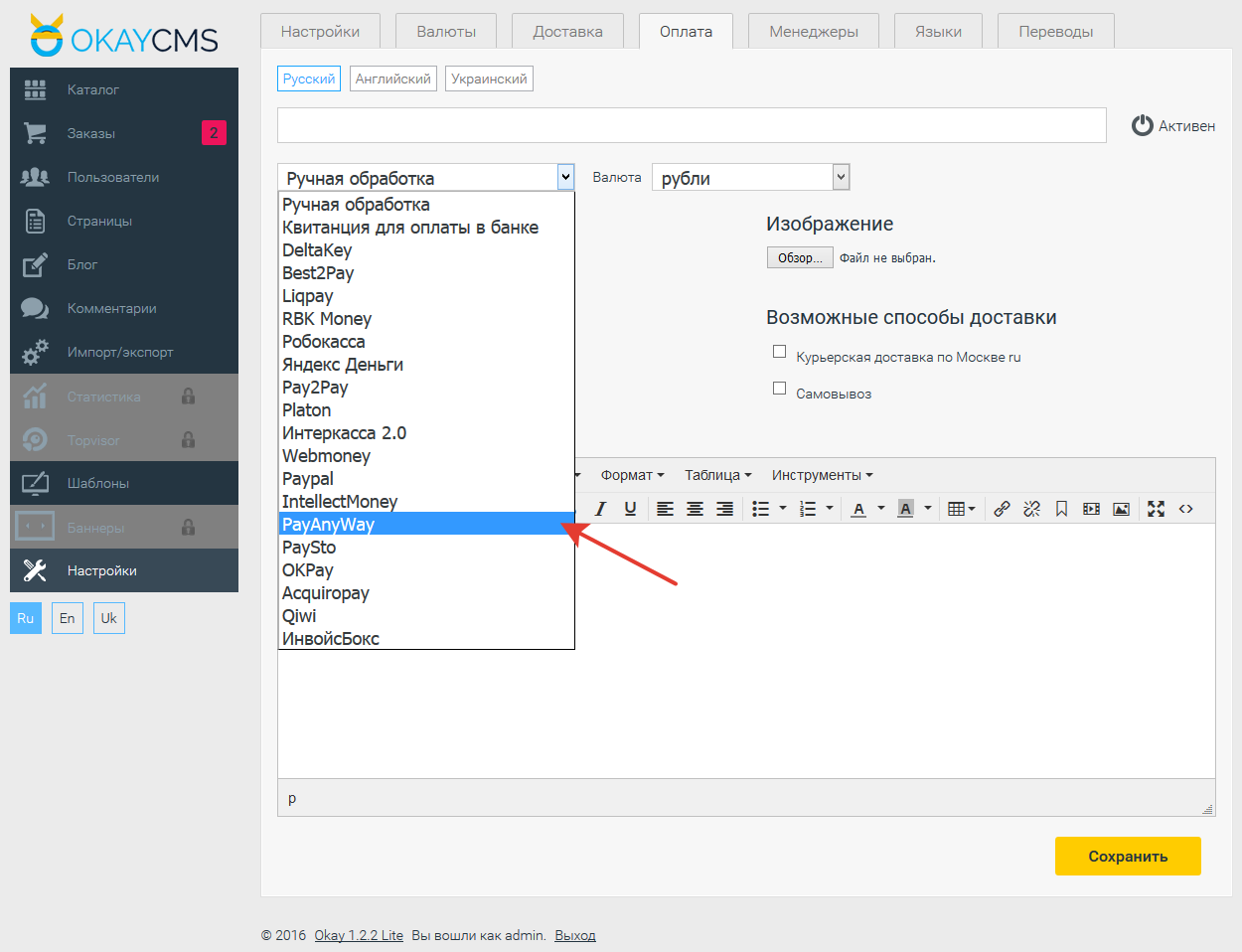The image size is (1242, 952).
Task: Switch to Переводы tab
Action: [x=1056, y=31]
